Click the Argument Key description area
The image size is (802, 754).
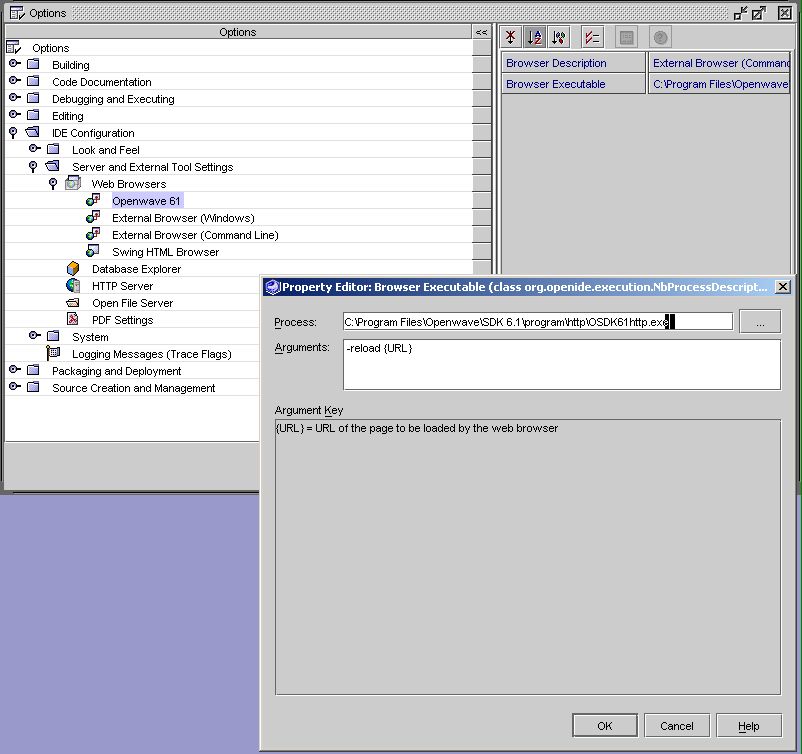point(528,557)
